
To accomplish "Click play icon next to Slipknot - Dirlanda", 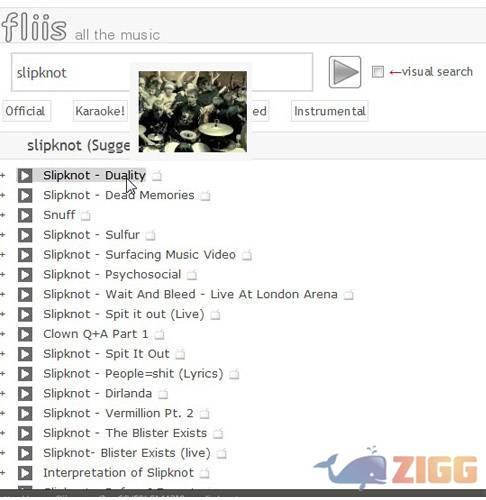I will (25, 393).
